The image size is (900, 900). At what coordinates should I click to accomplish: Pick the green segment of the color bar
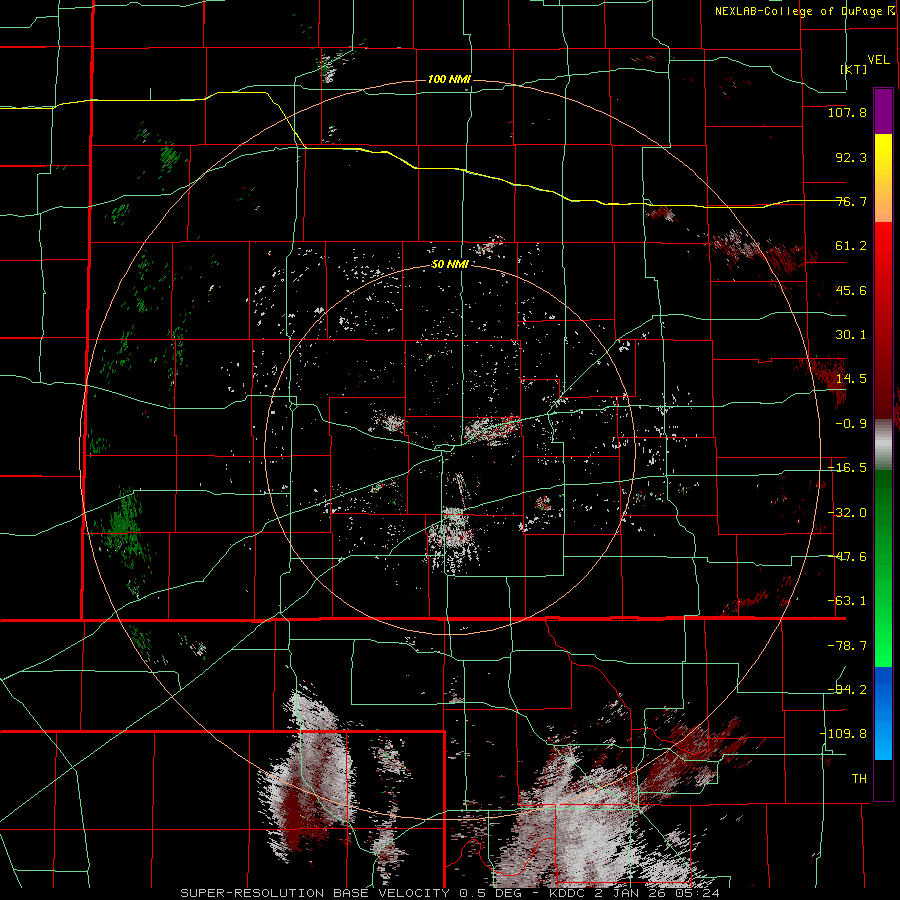[883, 568]
